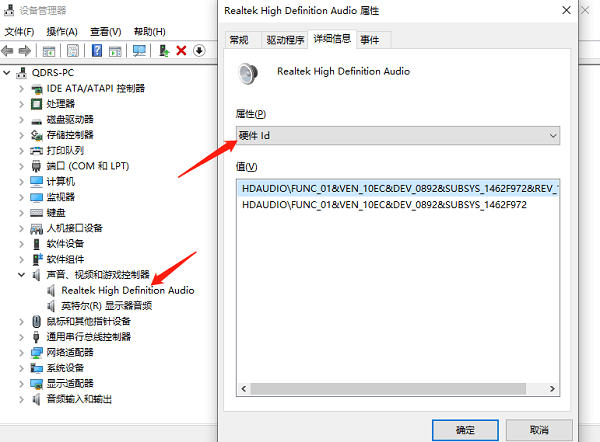The image size is (600, 442).
Task: Collapse the QDRS-PC root node
Action: [x=7, y=72]
